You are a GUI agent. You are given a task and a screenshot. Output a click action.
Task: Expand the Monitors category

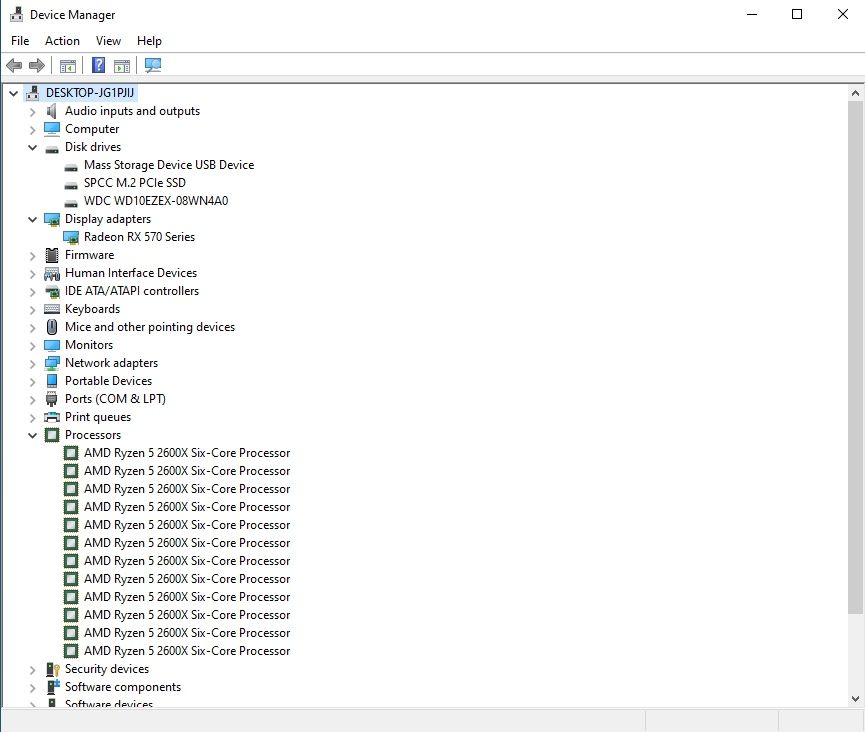point(33,346)
